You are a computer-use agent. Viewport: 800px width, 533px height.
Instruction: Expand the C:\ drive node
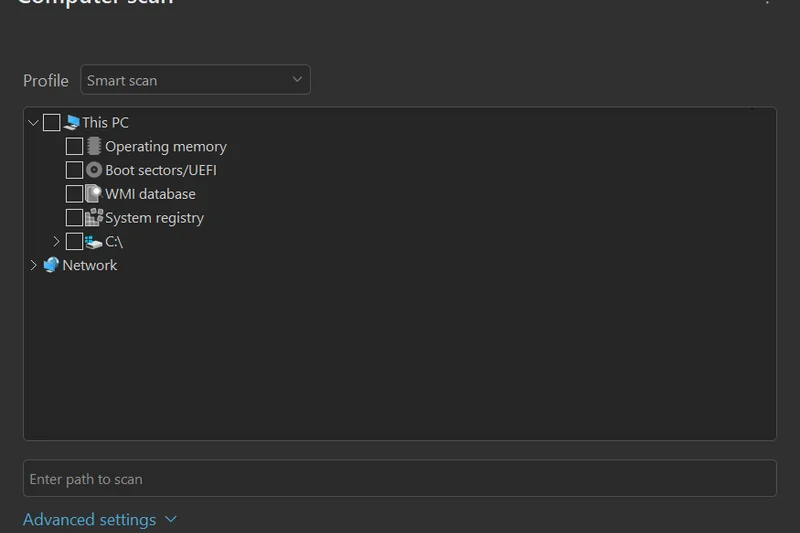(56, 242)
